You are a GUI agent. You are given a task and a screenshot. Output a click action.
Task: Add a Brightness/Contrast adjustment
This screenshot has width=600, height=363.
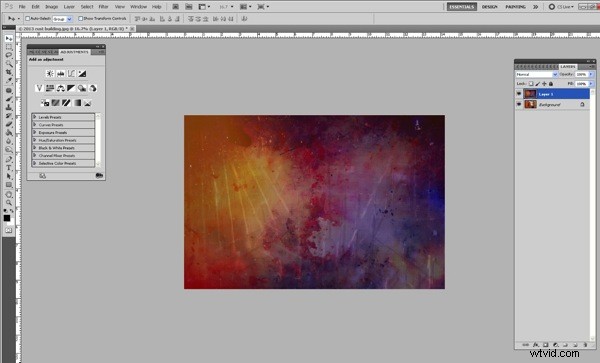(x=50, y=73)
